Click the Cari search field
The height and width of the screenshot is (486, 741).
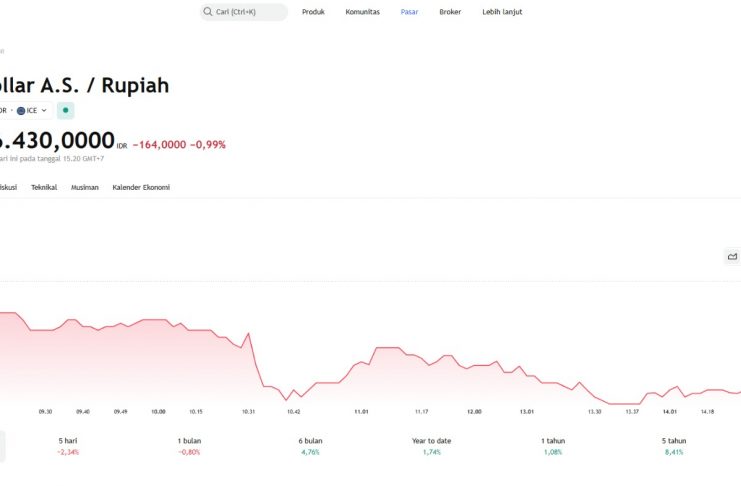248,12
